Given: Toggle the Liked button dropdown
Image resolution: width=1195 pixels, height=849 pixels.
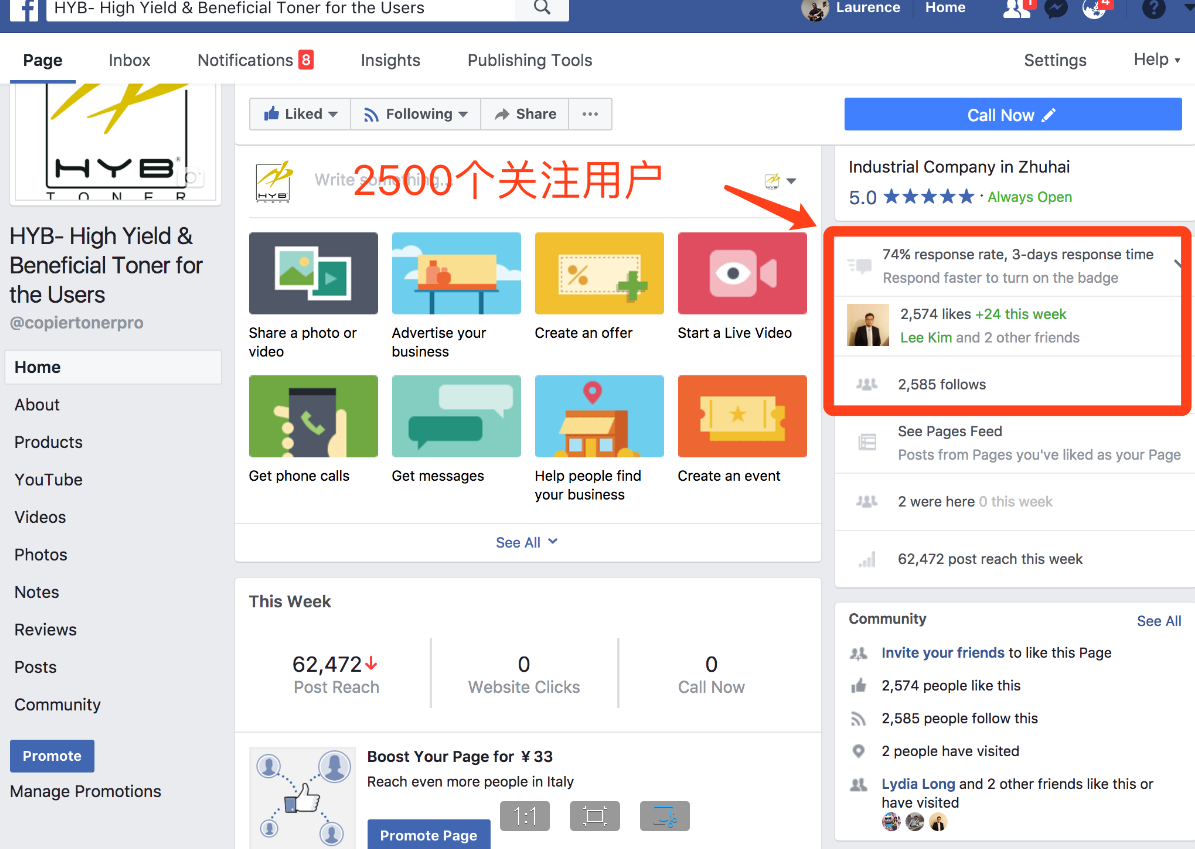Looking at the screenshot, I should click(300, 114).
